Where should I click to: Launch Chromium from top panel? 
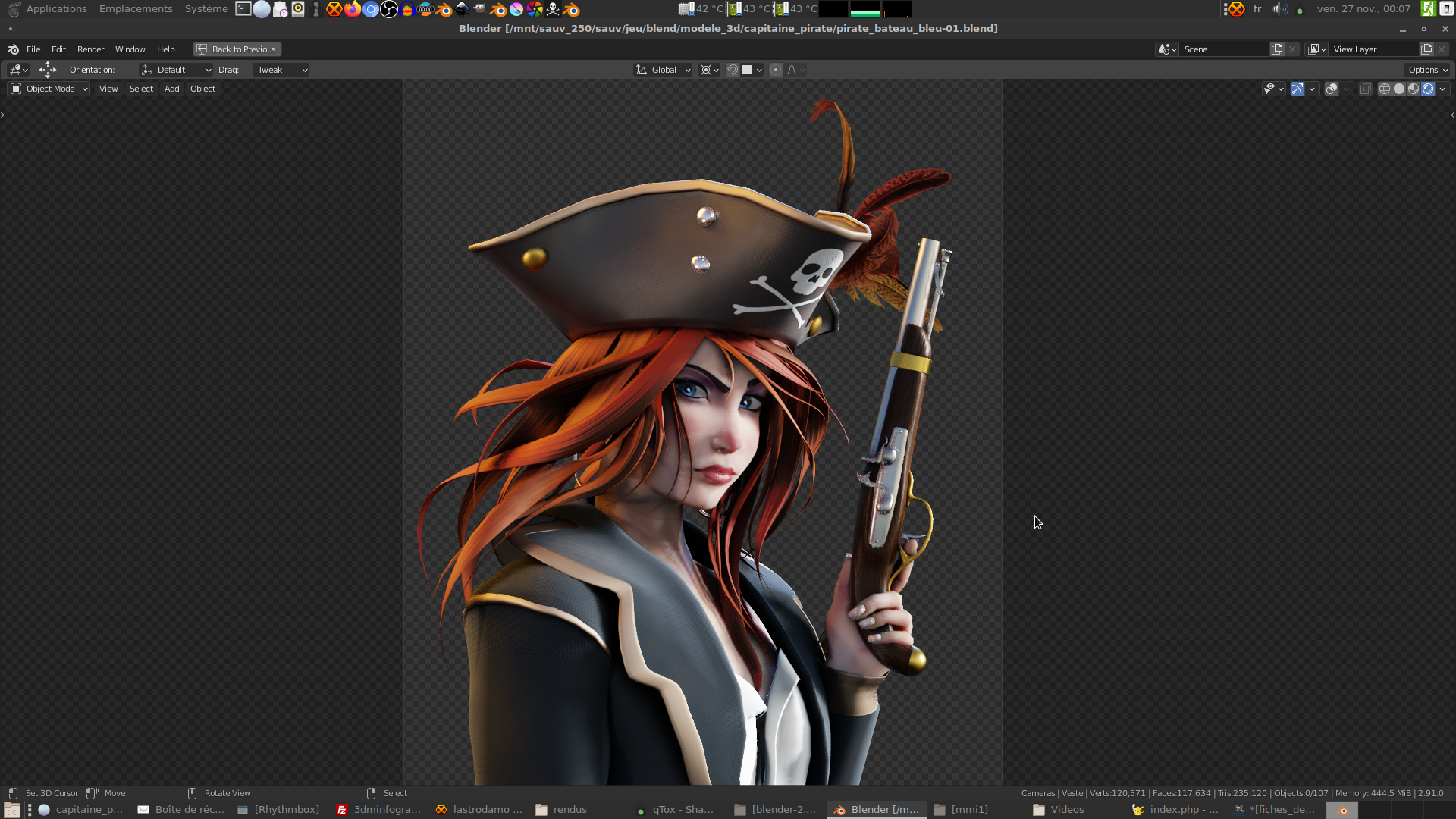coord(371,9)
